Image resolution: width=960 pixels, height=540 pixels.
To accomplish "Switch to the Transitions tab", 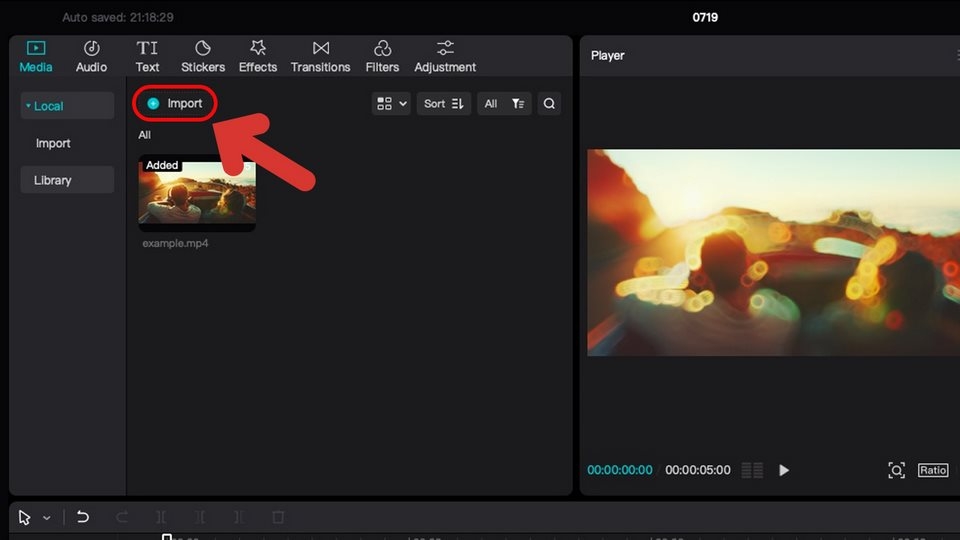I will pos(320,56).
